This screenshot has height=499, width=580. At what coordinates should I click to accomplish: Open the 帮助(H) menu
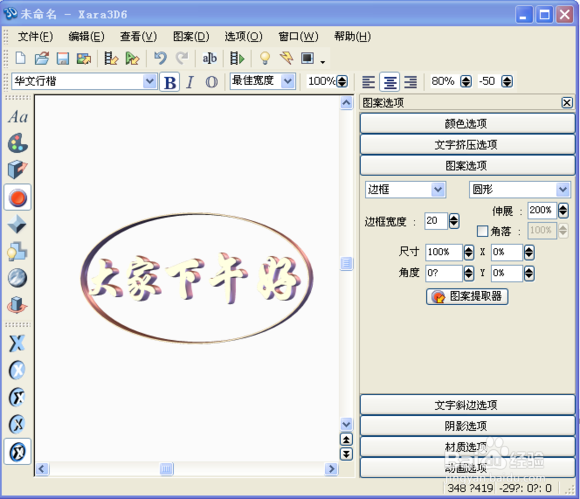353,36
